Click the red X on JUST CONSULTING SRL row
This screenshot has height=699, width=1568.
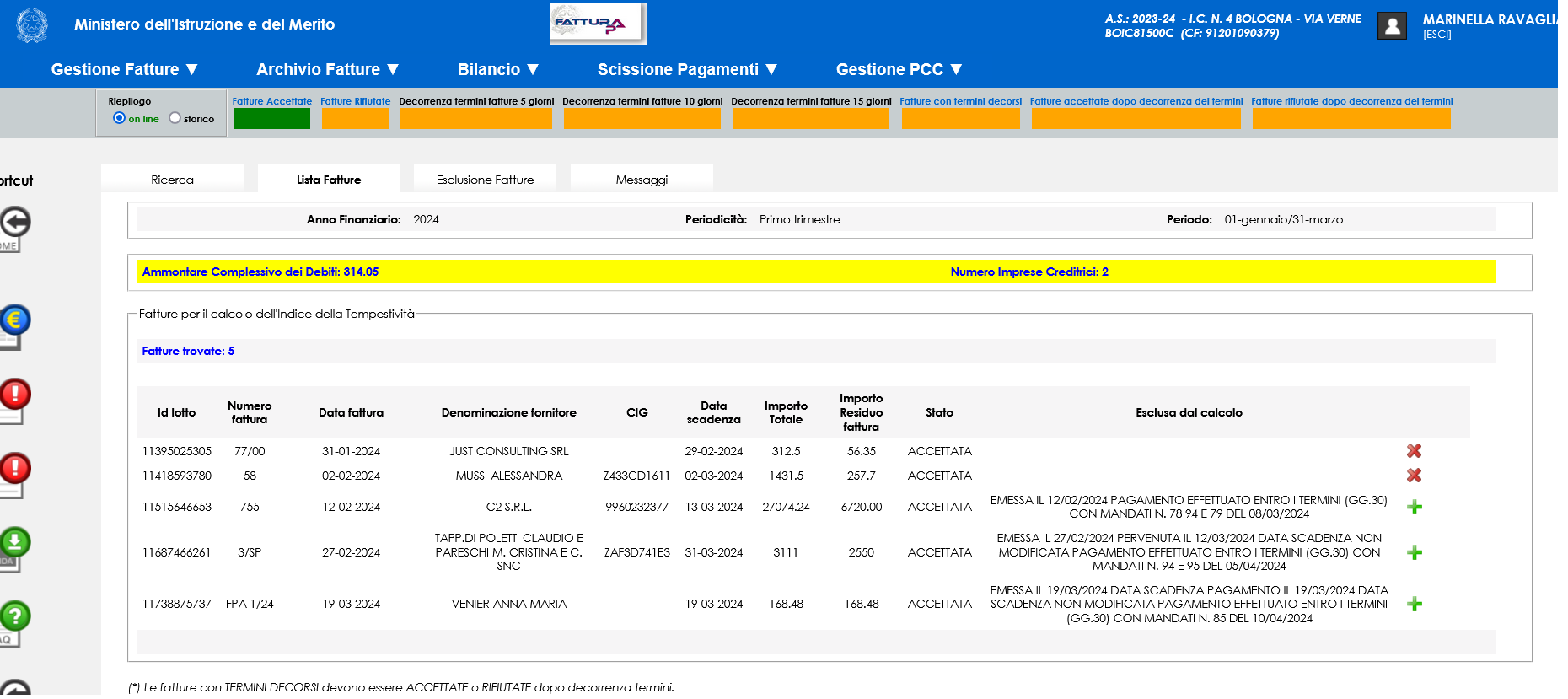tap(1414, 451)
